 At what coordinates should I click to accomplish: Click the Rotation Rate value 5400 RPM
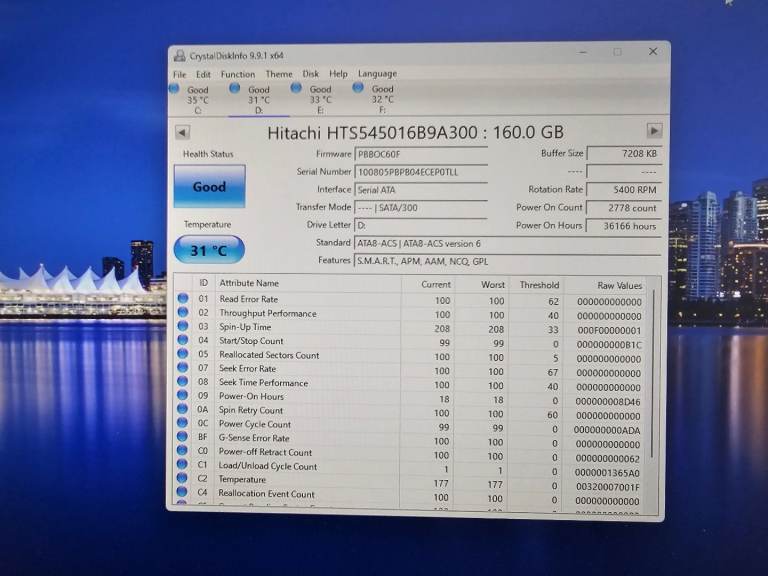pos(624,190)
